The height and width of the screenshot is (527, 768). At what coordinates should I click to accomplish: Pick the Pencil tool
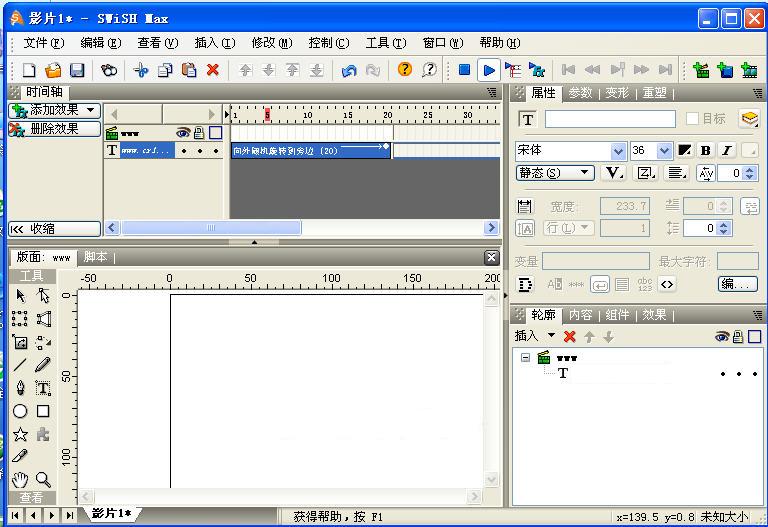click(x=43, y=365)
